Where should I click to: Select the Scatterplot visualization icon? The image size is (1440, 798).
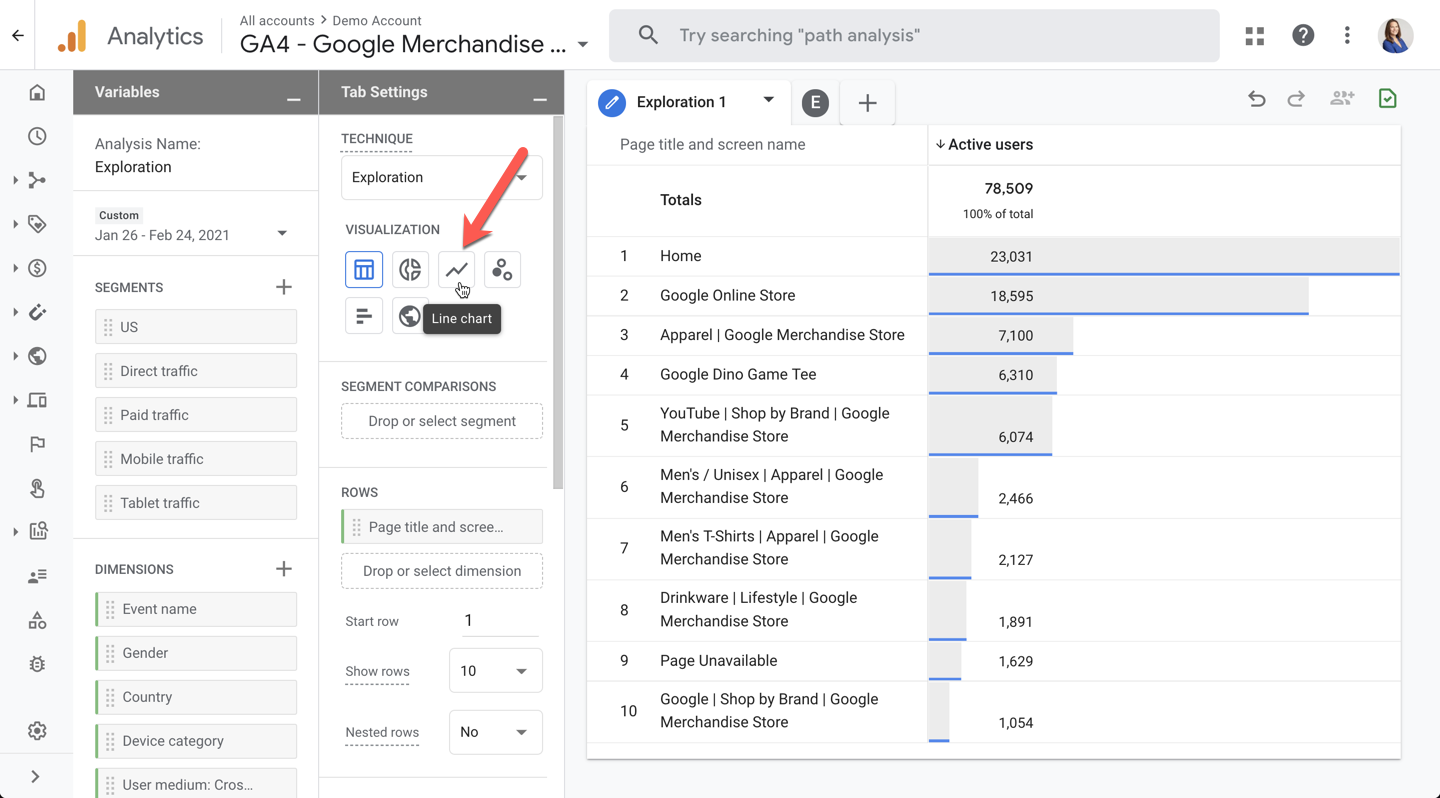point(502,269)
